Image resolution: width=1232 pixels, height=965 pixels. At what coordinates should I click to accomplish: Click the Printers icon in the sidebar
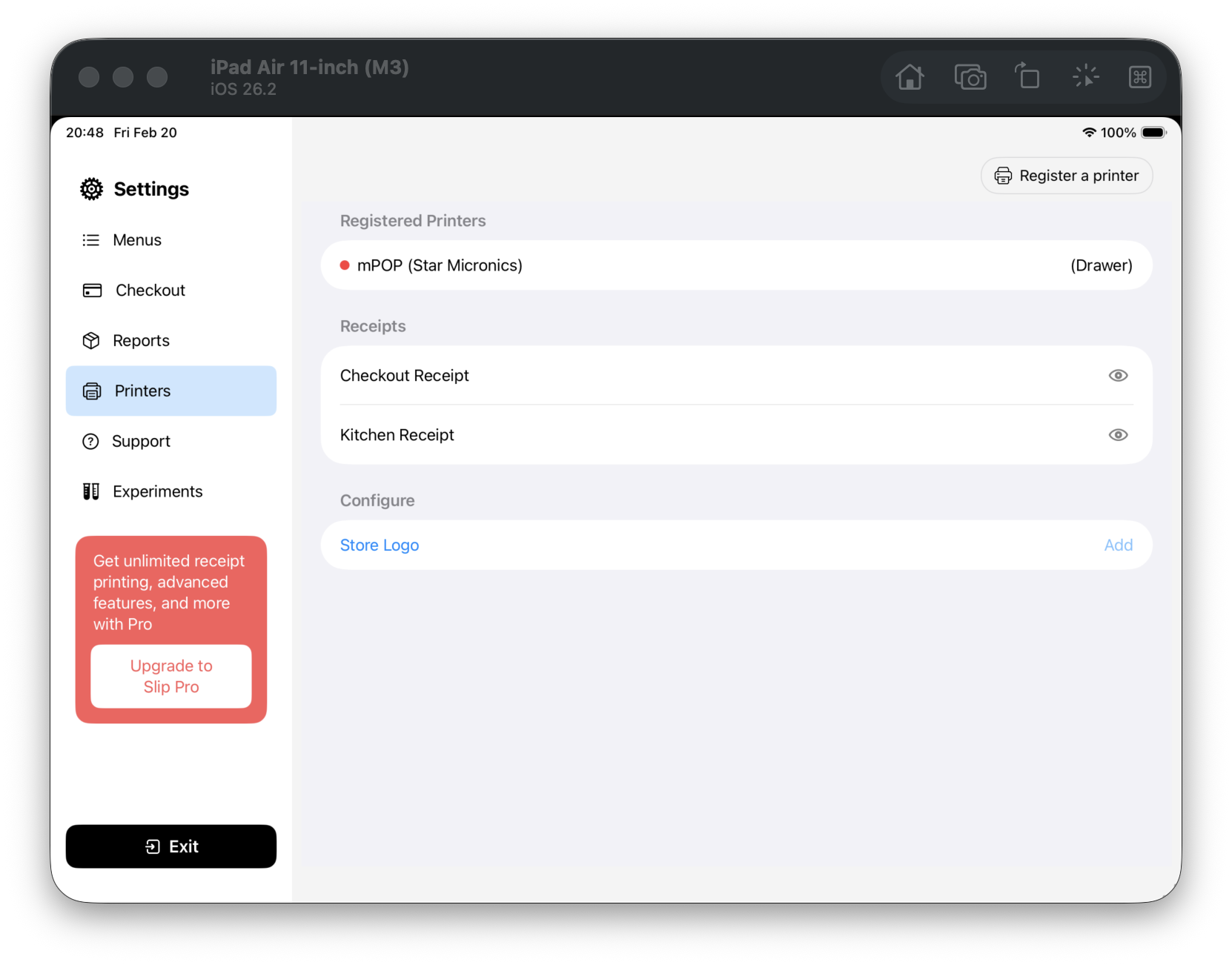pyautogui.click(x=90, y=391)
